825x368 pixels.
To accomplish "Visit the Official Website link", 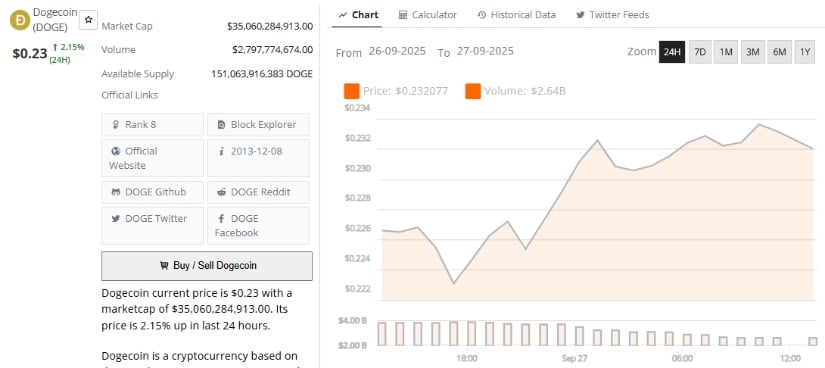I will pos(152,158).
